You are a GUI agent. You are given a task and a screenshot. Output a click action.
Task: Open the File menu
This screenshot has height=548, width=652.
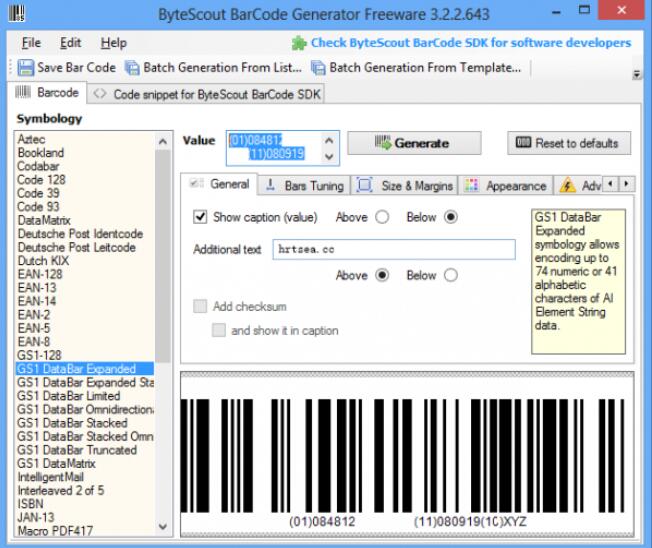[x=31, y=43]
